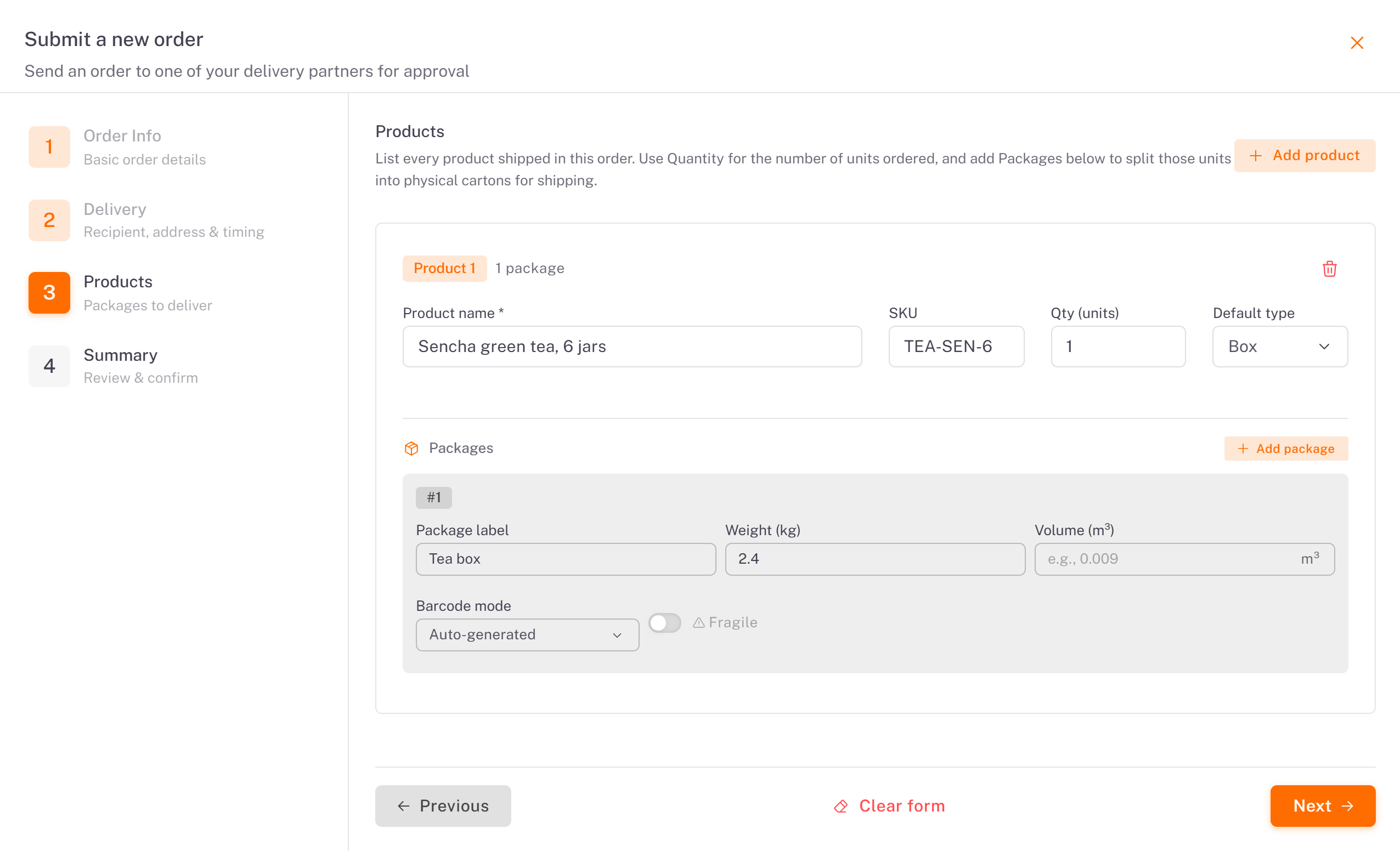Click the Volume (m³) input field
1400x851 pixels.
(x=1184, y=559)
